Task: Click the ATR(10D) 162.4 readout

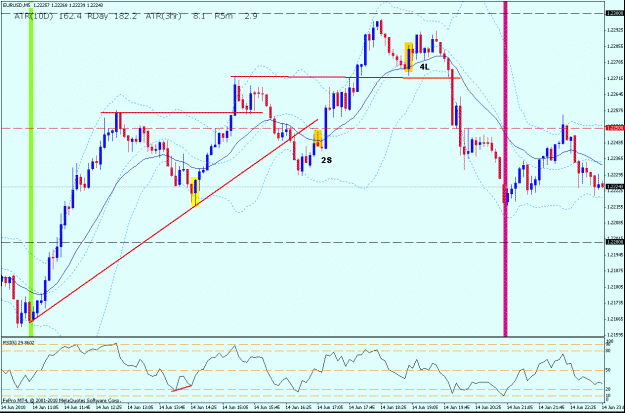Action: click(x=47, y=16)
